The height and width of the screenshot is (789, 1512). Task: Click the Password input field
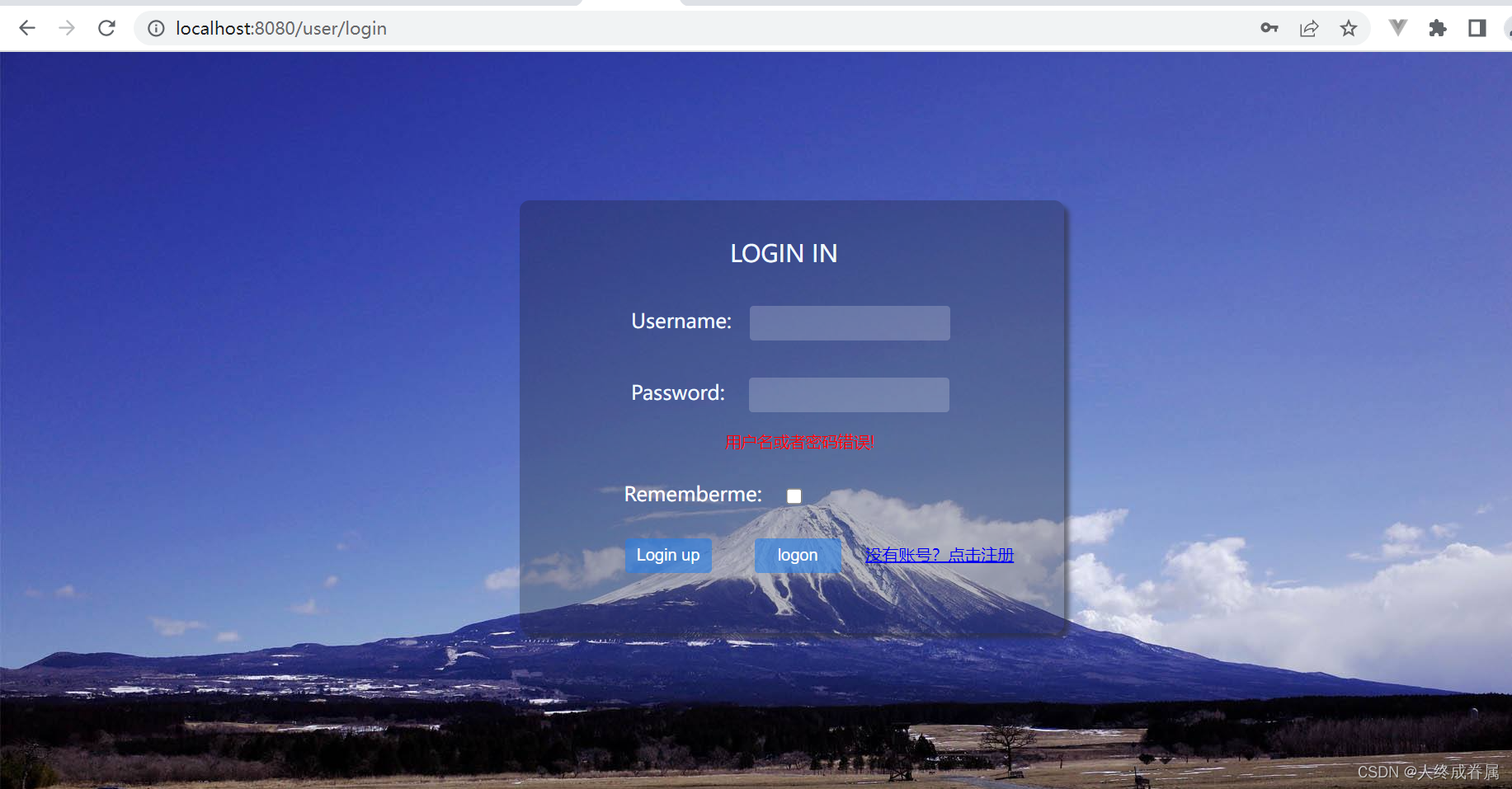tap(849, 395)
